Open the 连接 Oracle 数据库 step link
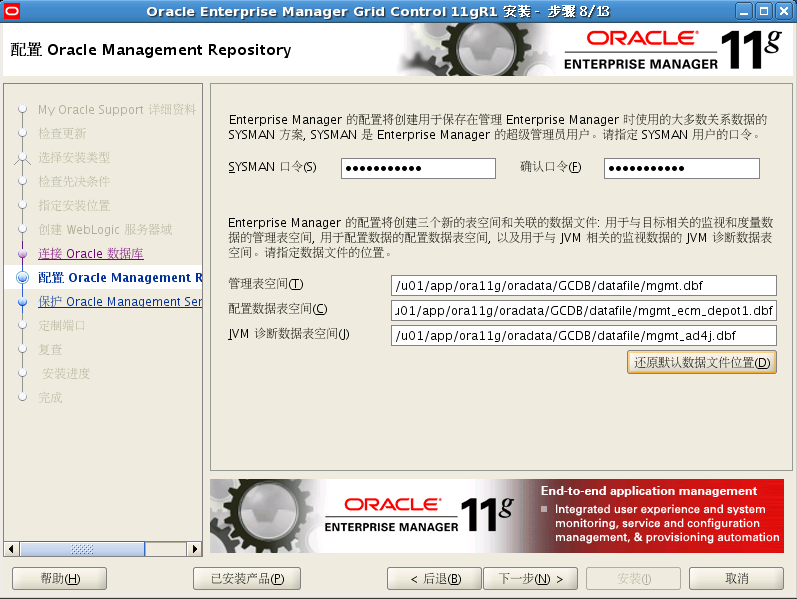 (x=91, y=253)
